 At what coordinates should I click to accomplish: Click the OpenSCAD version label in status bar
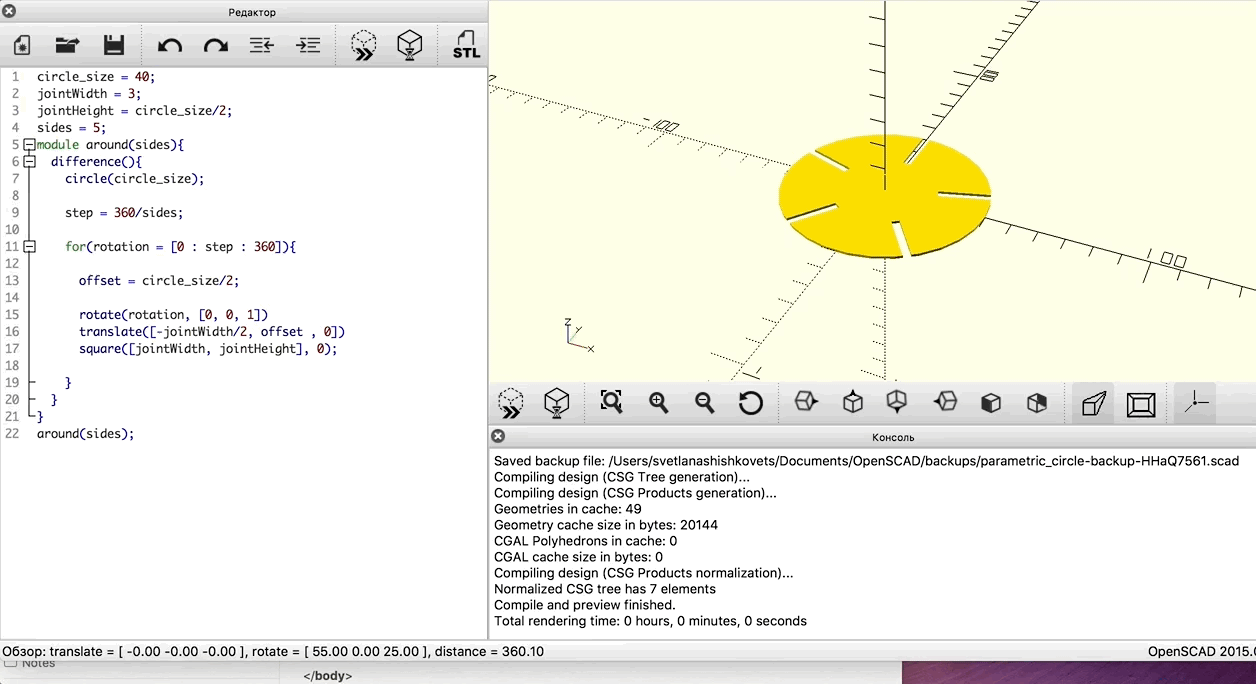point(1201,651)
